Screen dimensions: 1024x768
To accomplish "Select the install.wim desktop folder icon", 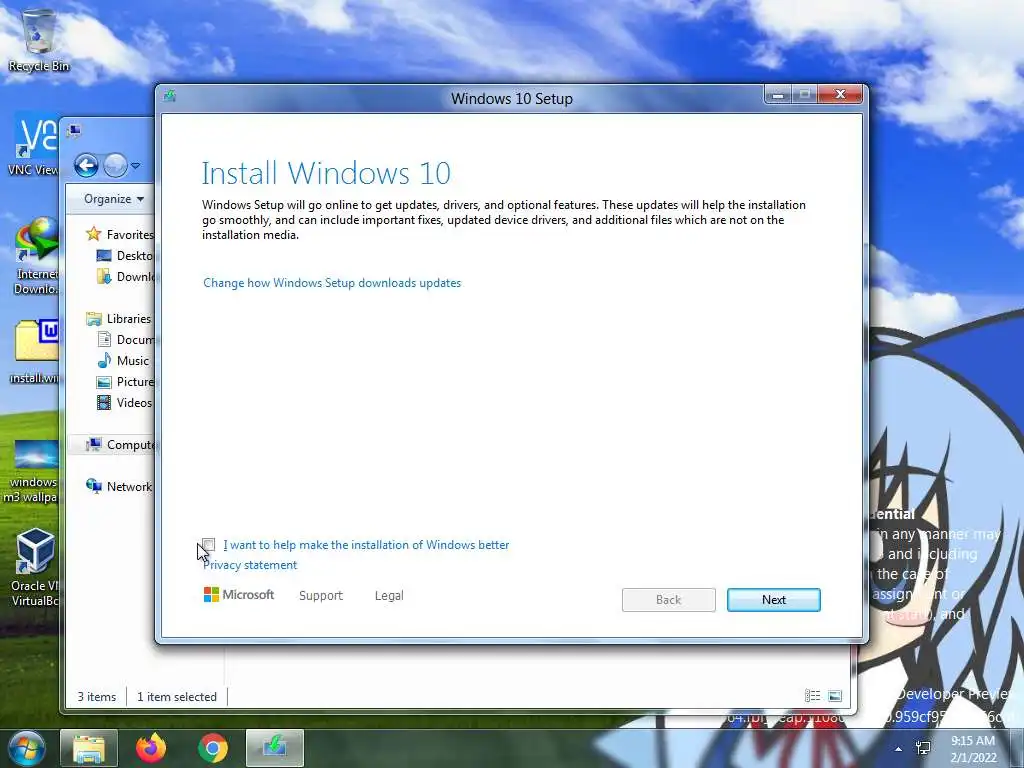I will point(34,351).
